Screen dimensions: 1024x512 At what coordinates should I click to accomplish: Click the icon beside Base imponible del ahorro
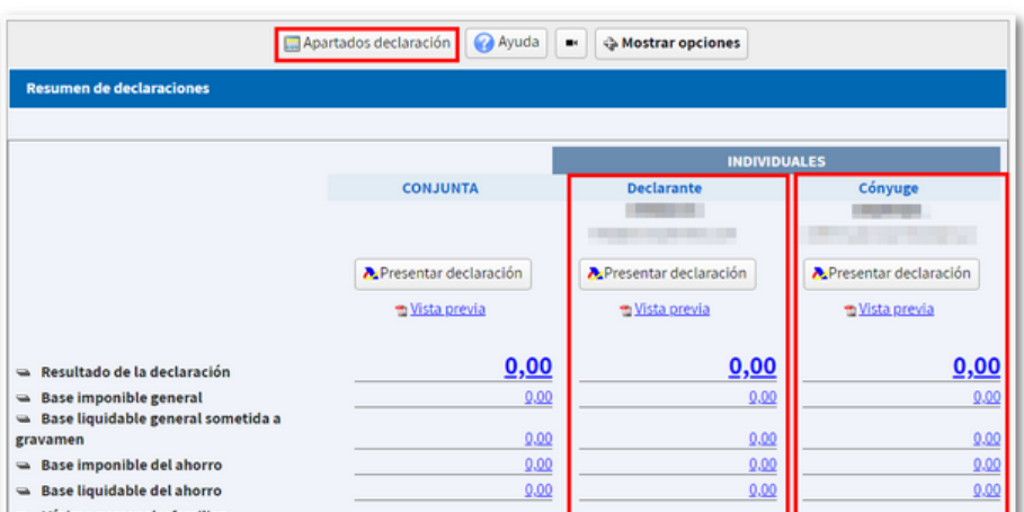tap(24, 465)
